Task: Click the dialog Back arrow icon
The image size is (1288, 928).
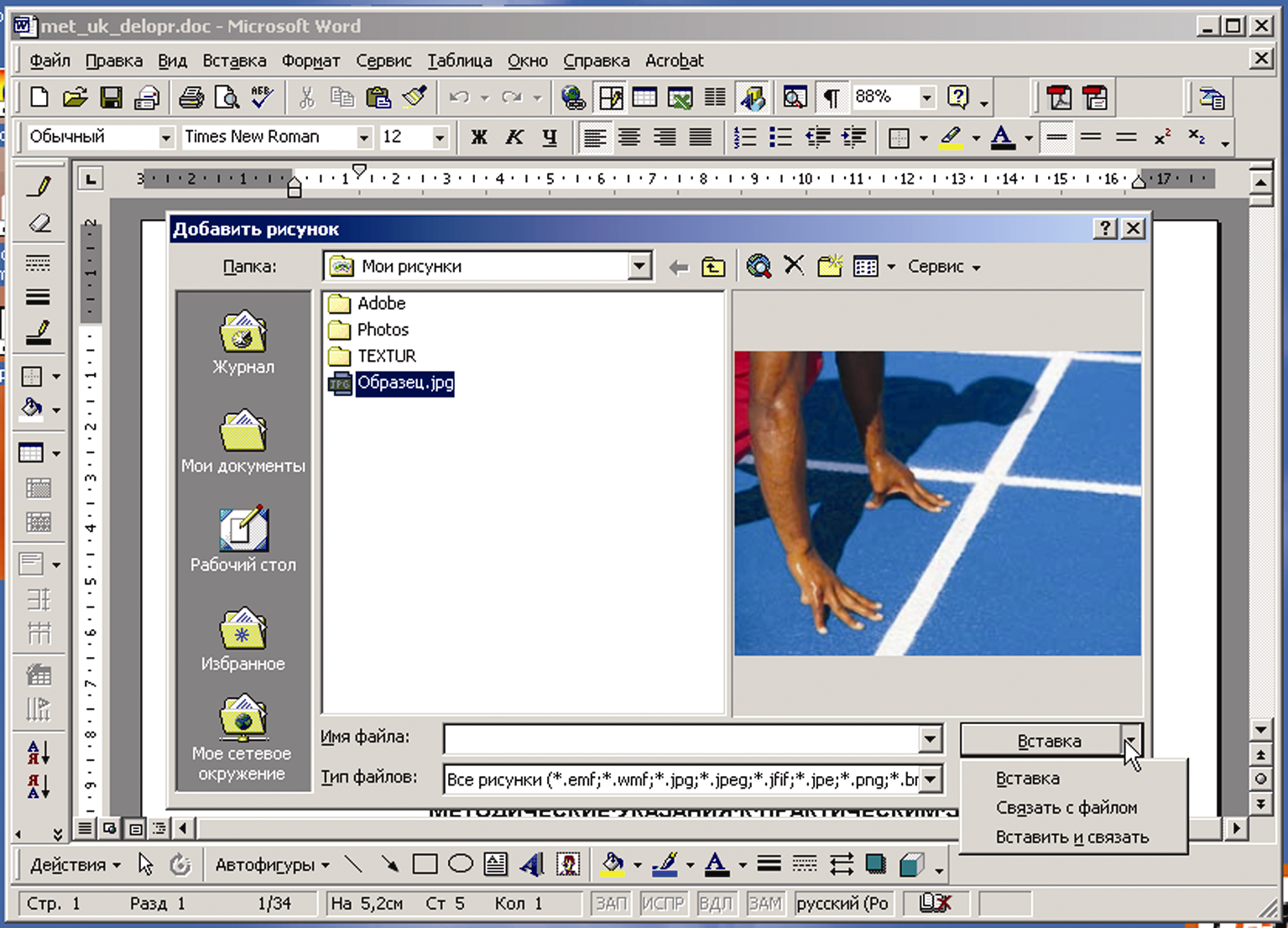Action: point(678,268)
